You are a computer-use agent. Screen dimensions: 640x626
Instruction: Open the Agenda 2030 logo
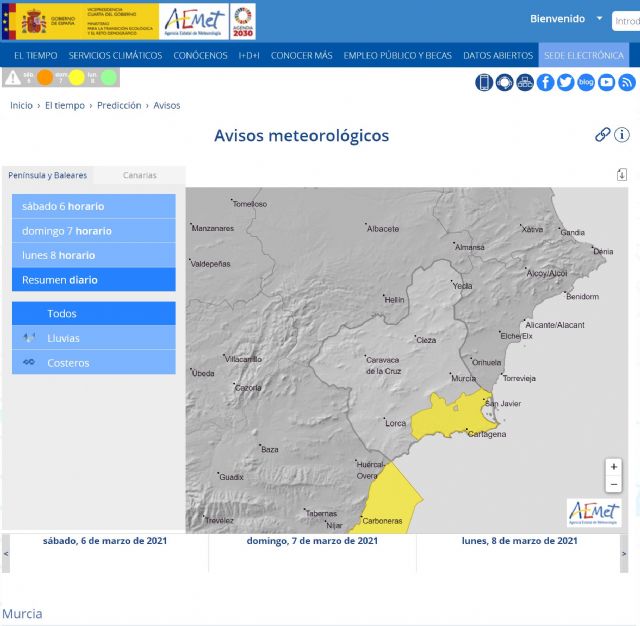(x=243, y=22)
